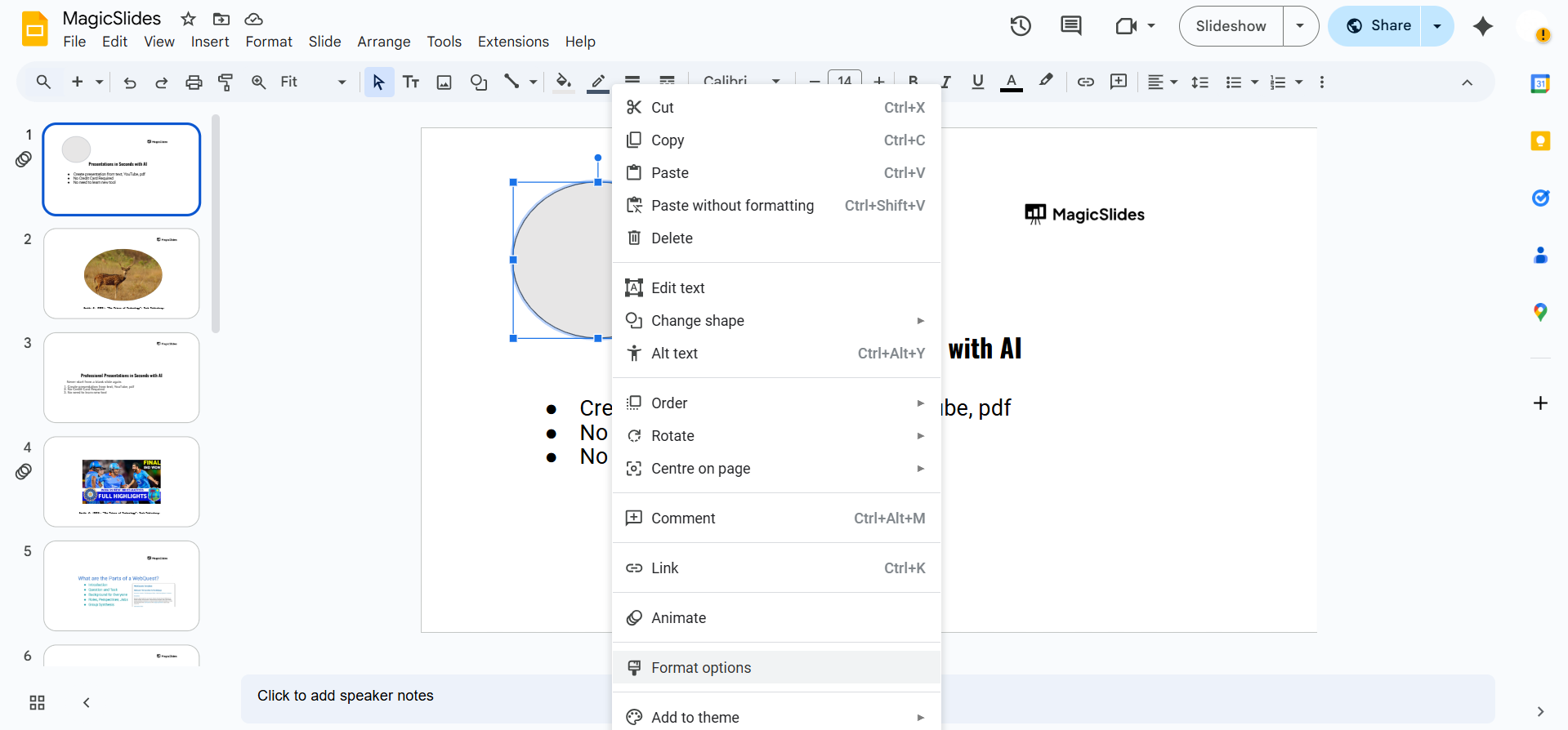Open version history clock icon

[1021, 26]
